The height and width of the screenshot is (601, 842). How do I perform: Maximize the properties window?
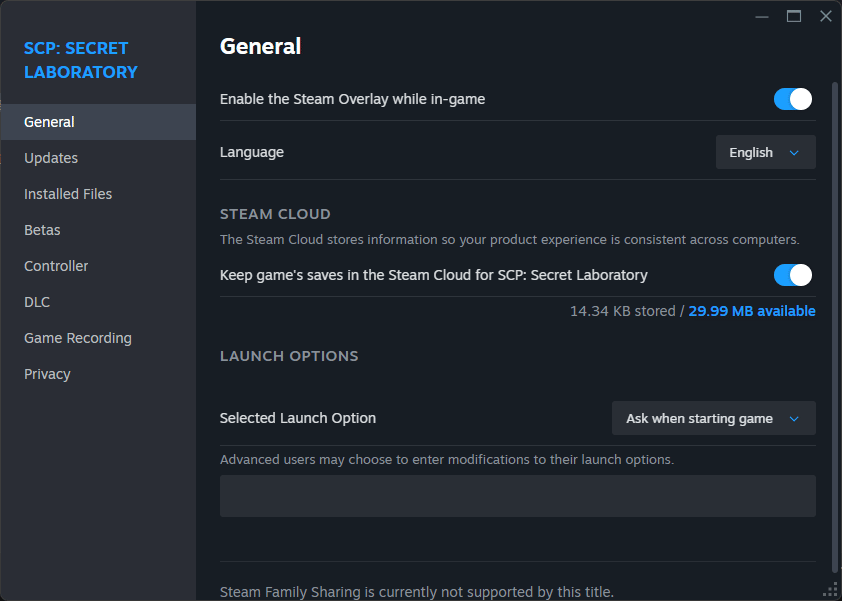click(794, 17)
